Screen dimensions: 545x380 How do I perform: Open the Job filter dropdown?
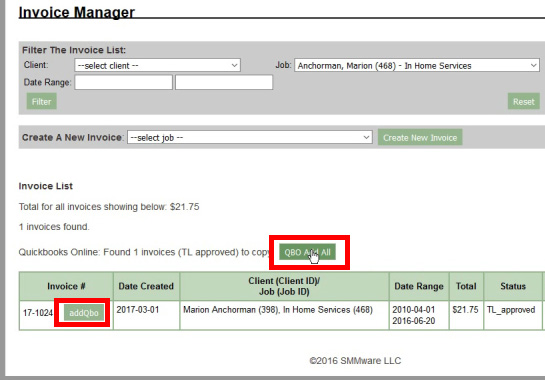pos(417,65)
